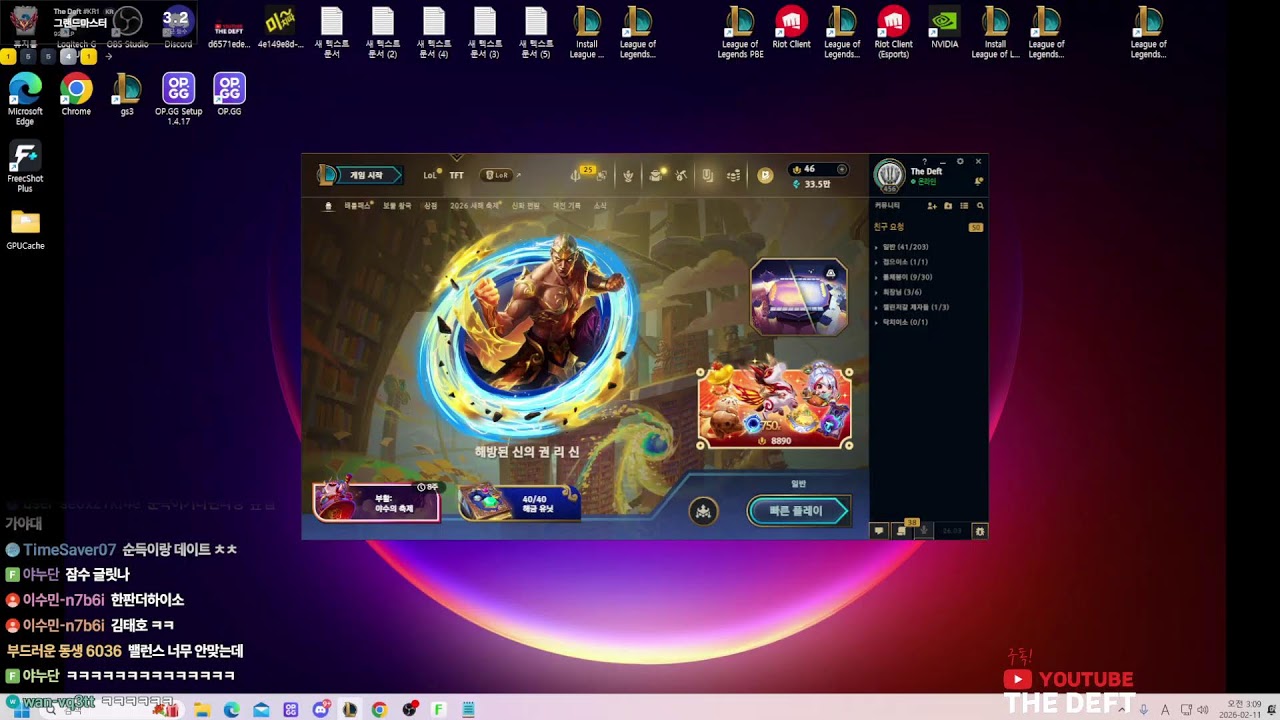The height and width of the screenshot is (720, 1280).
Task: Open the 대전 기록 tab
Action: tap(567, 206)
